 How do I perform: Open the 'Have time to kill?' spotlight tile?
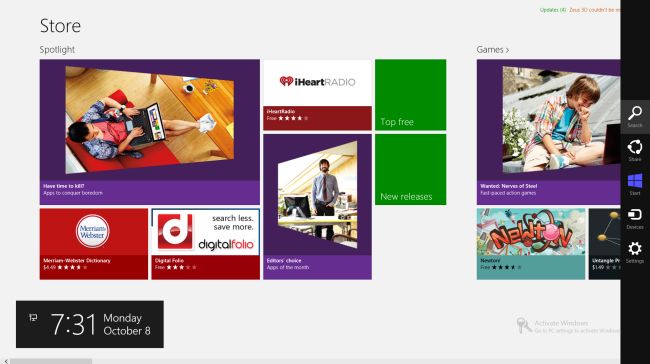[x=150, y=132]
